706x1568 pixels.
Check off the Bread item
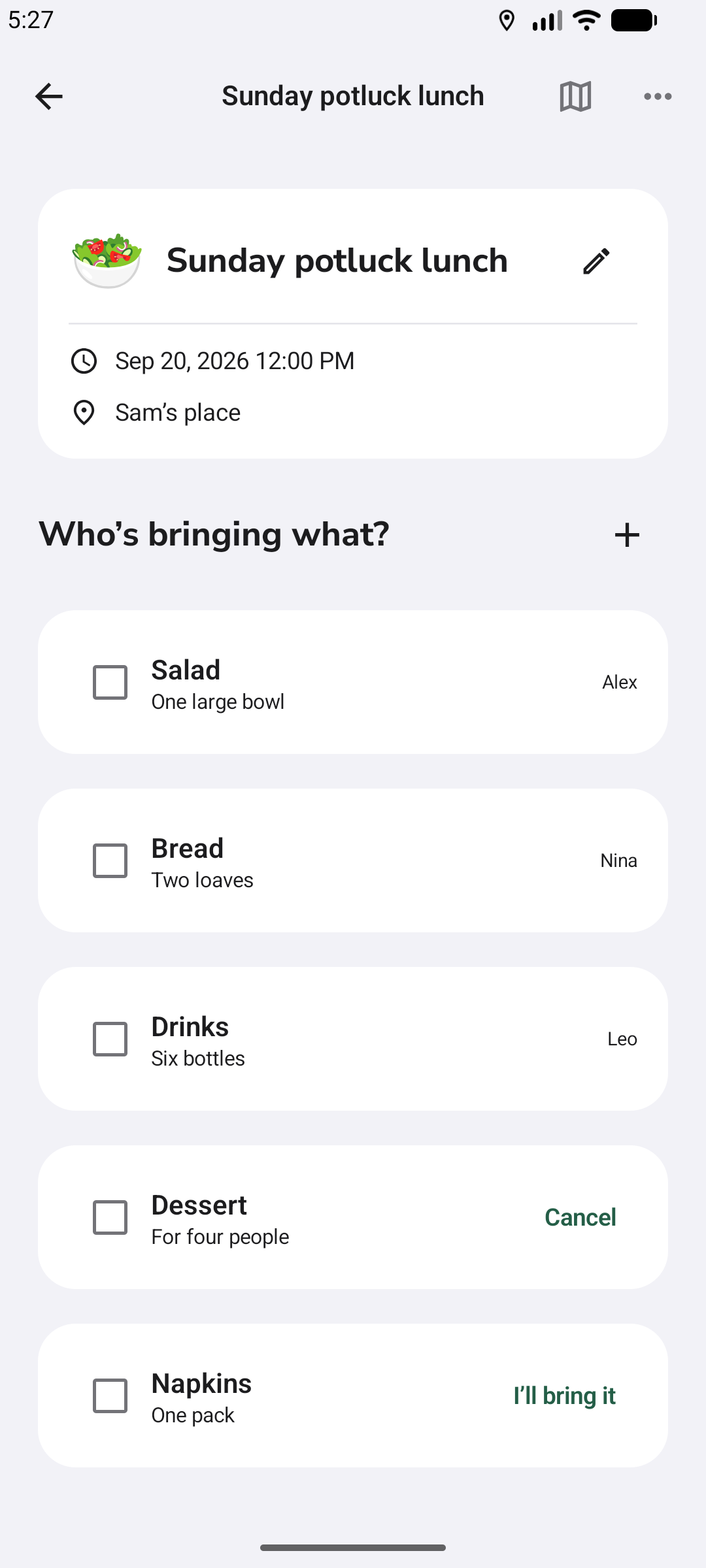click(x=110, y=860)
